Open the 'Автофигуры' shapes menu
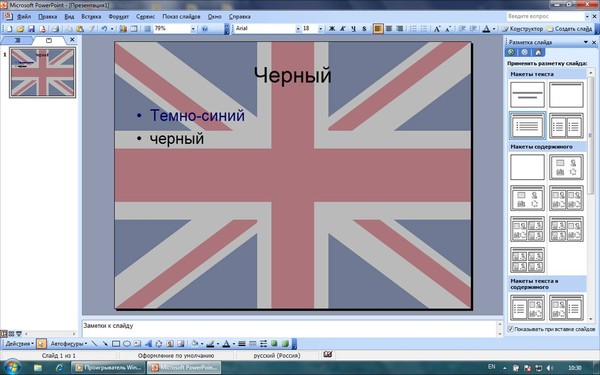Image resolution: width=600 pixels, height=375 pixels. click(68, 344)
